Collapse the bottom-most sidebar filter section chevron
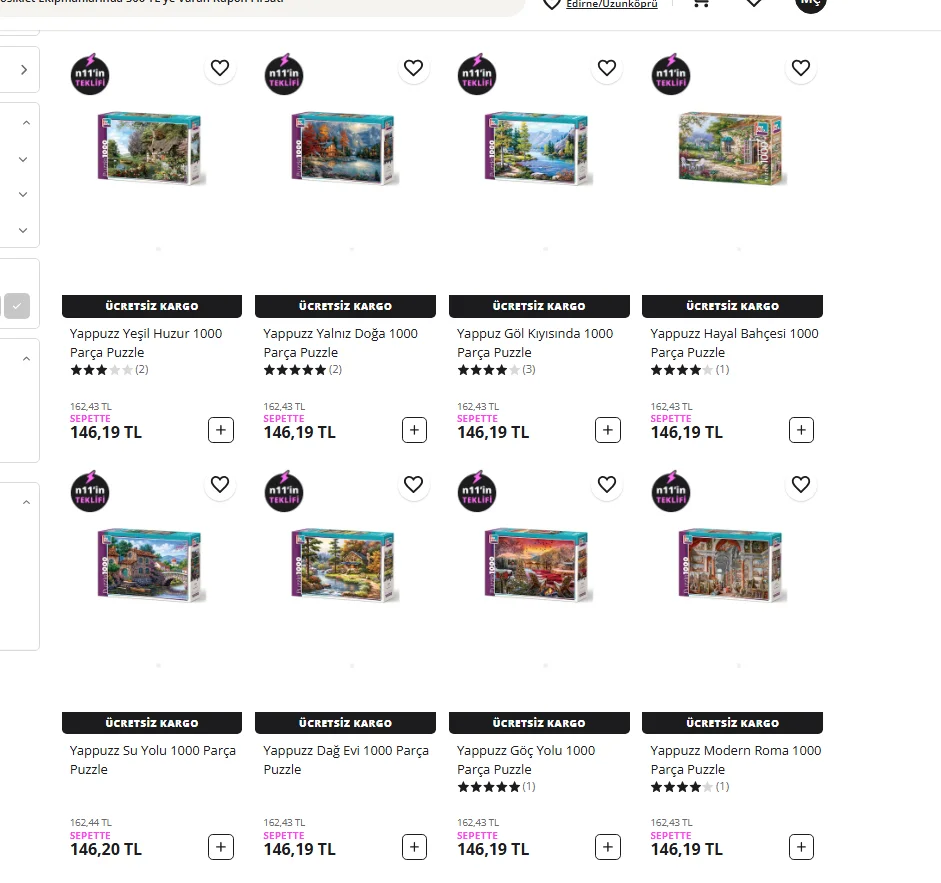Image resolution: width=941 pixels, height=883 pixels. (x=26, y=503)
